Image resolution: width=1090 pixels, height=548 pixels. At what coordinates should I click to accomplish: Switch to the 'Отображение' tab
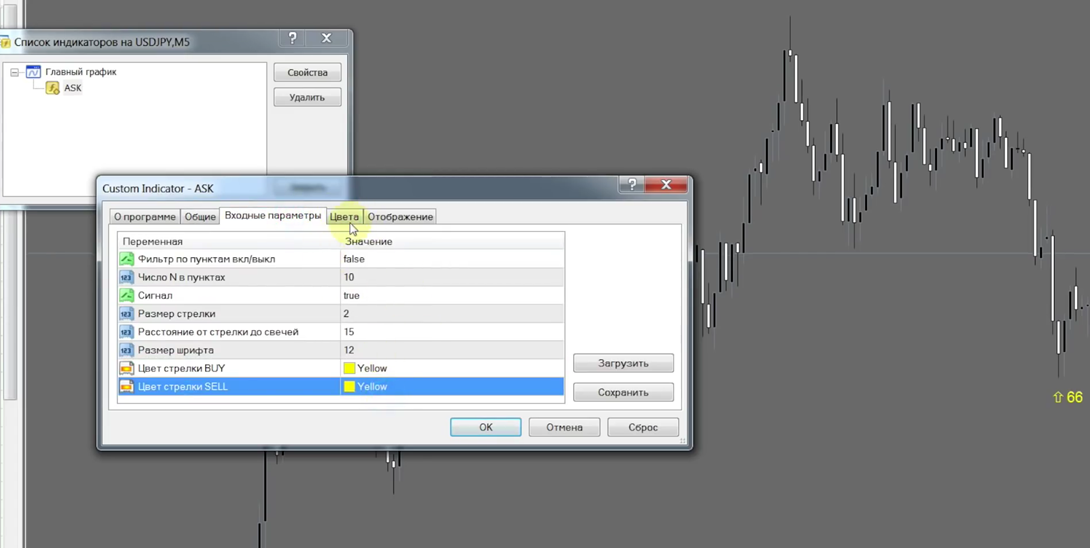coord(400,217)
